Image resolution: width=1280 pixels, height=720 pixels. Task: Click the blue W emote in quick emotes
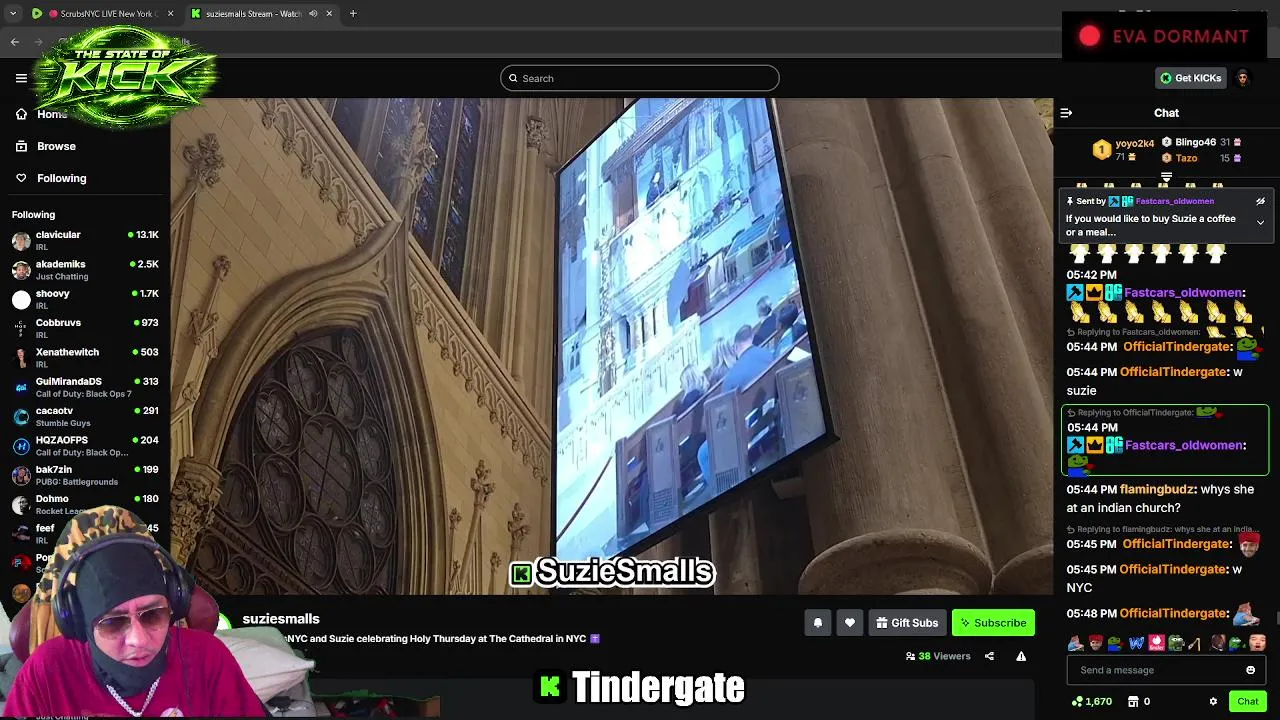tap(1136, 643)
